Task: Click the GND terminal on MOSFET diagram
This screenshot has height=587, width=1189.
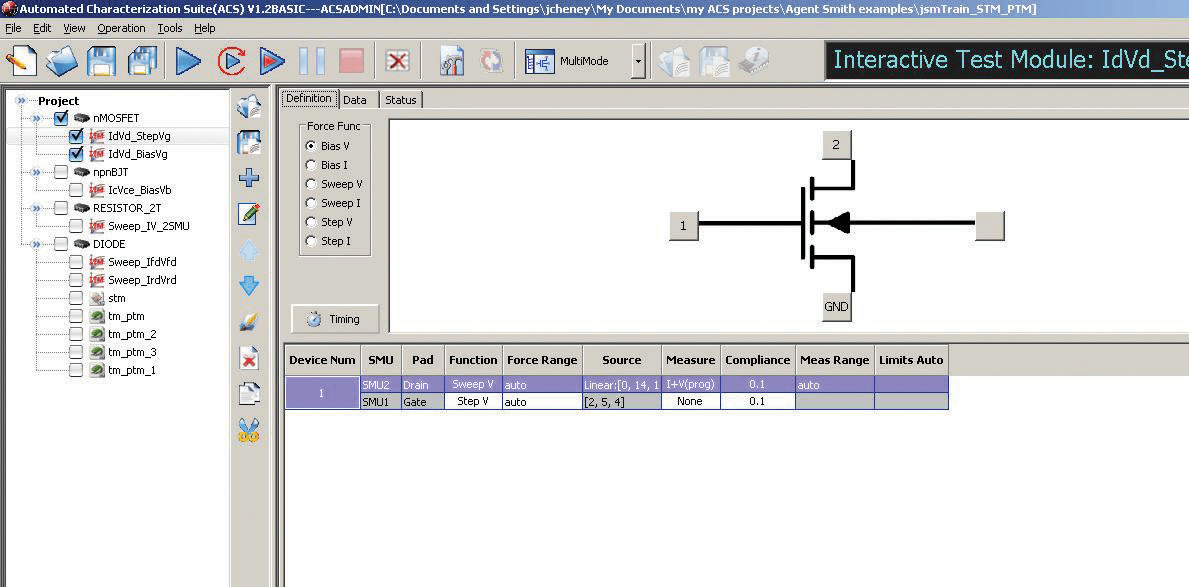Action: tap(836, 307)
